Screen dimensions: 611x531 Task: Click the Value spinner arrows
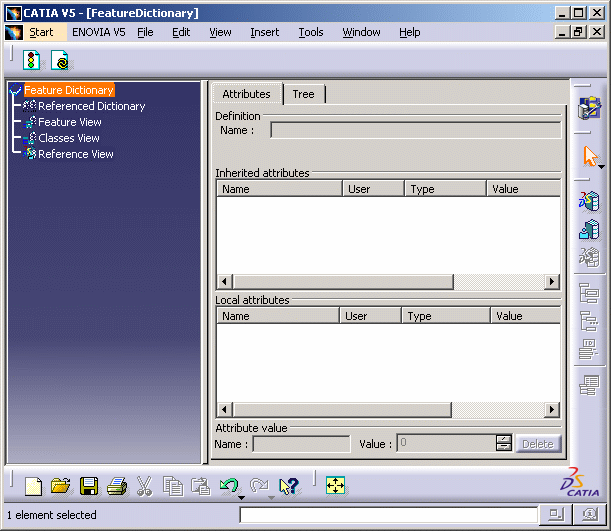click(503, 443)
